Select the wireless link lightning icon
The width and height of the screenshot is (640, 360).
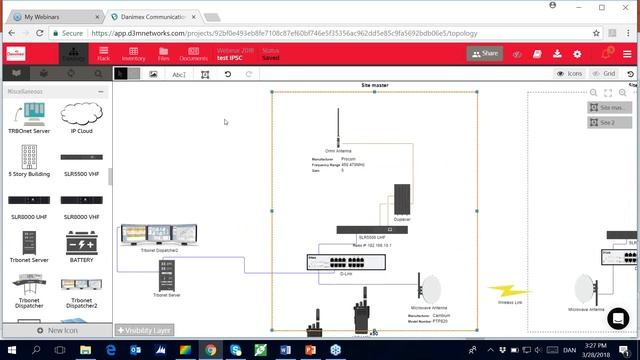[510, 291]
